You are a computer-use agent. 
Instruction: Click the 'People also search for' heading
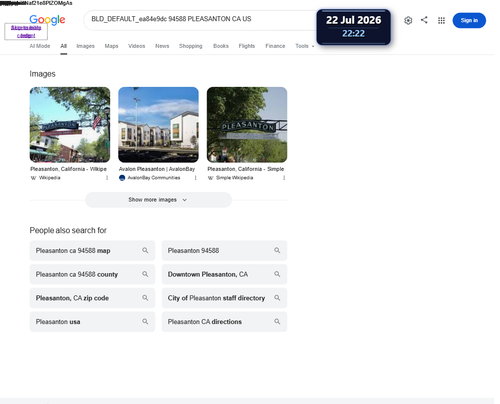pos(68,230)
